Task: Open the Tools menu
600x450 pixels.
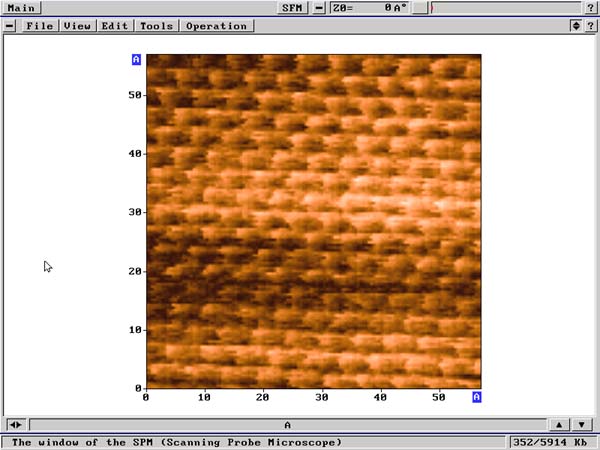Action: (155, 26)
